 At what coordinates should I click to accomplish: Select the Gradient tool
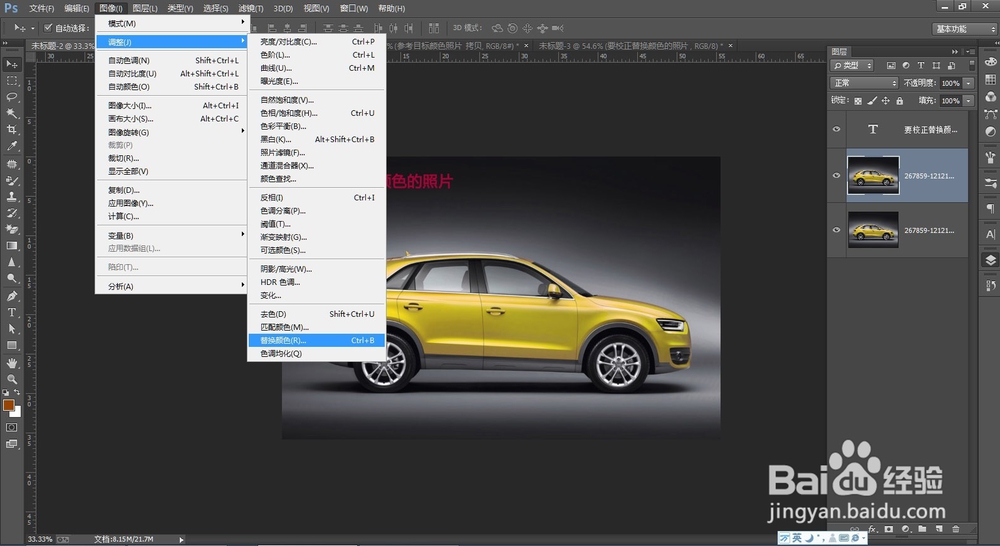(11, 246)
